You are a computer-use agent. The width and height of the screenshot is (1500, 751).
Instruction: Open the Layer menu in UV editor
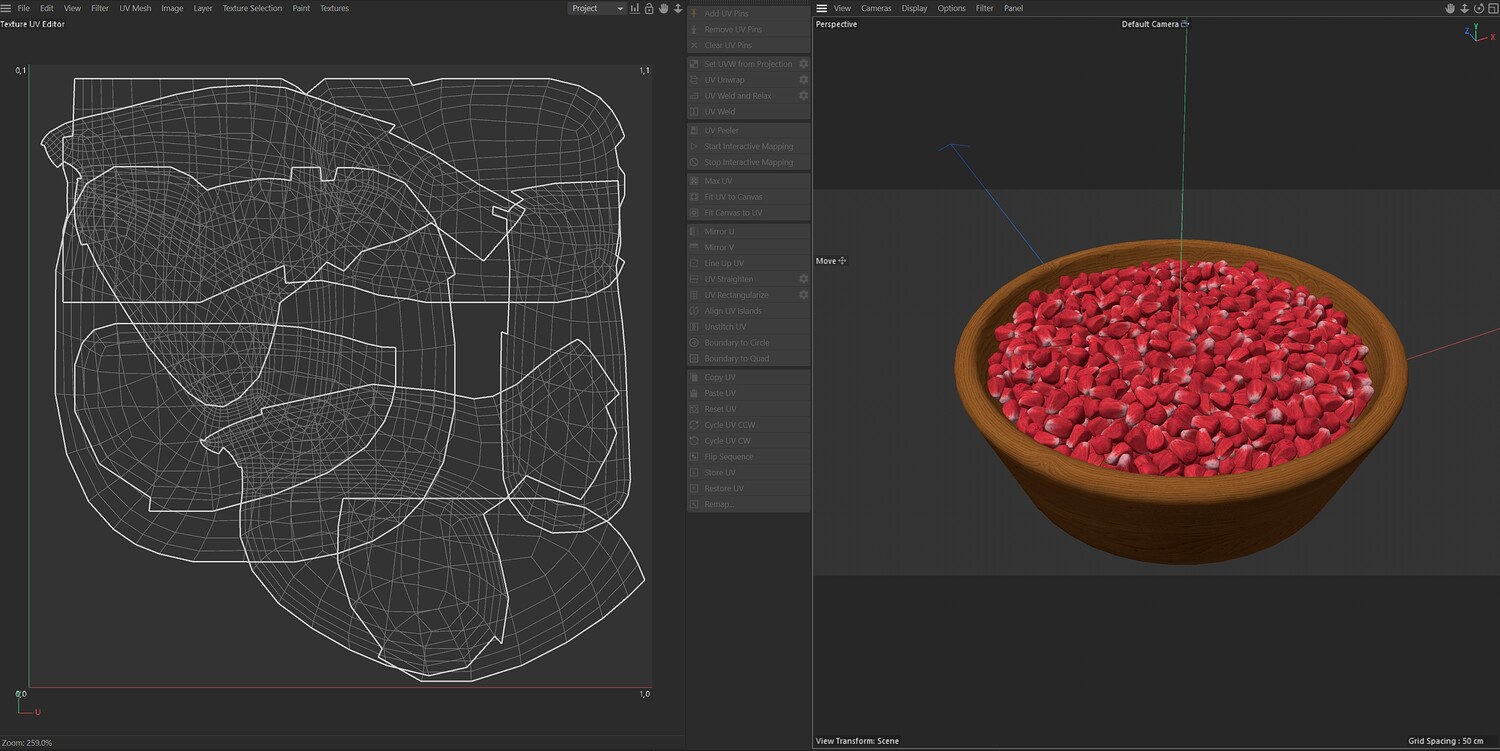203,8
